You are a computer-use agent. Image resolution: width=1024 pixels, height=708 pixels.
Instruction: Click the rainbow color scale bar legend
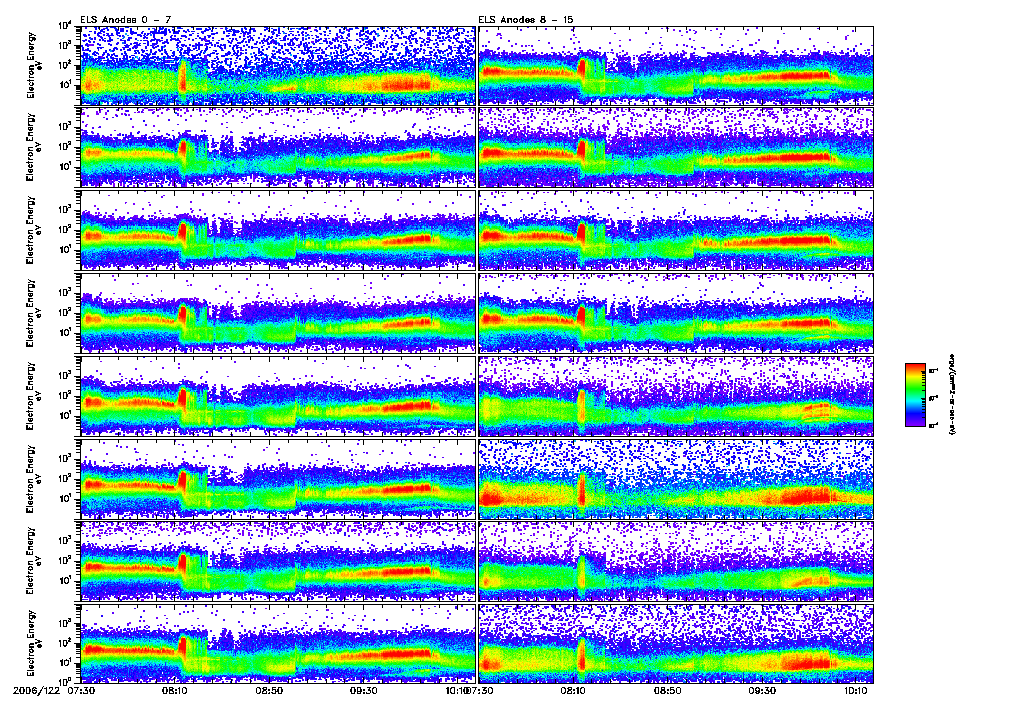point(915,395)
